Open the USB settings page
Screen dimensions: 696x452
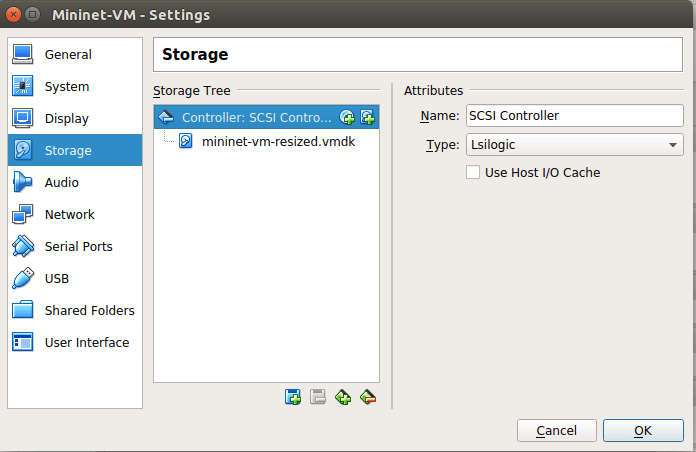tap(56, 278)
